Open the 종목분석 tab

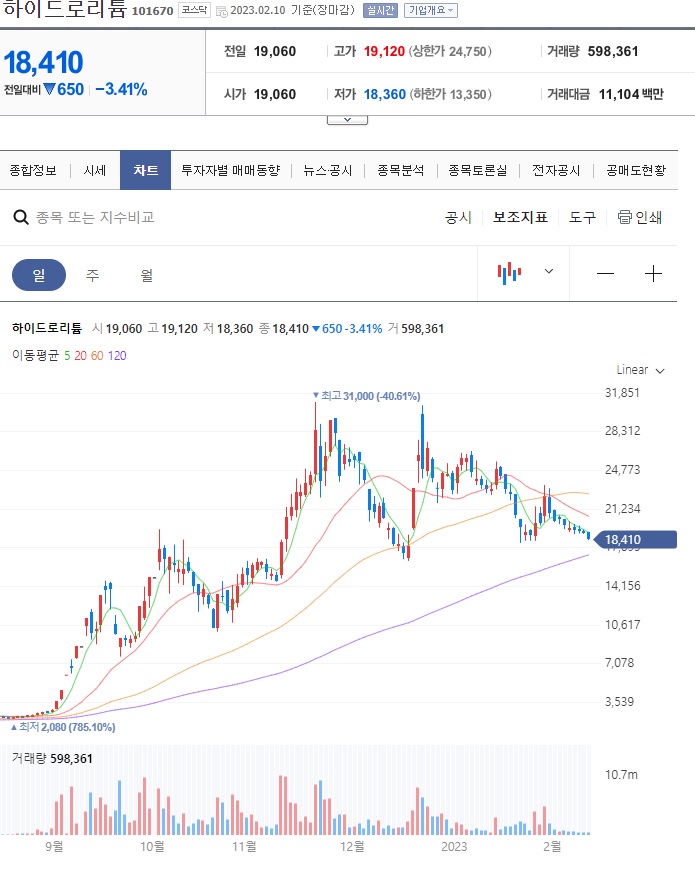(x=400, y=170)
